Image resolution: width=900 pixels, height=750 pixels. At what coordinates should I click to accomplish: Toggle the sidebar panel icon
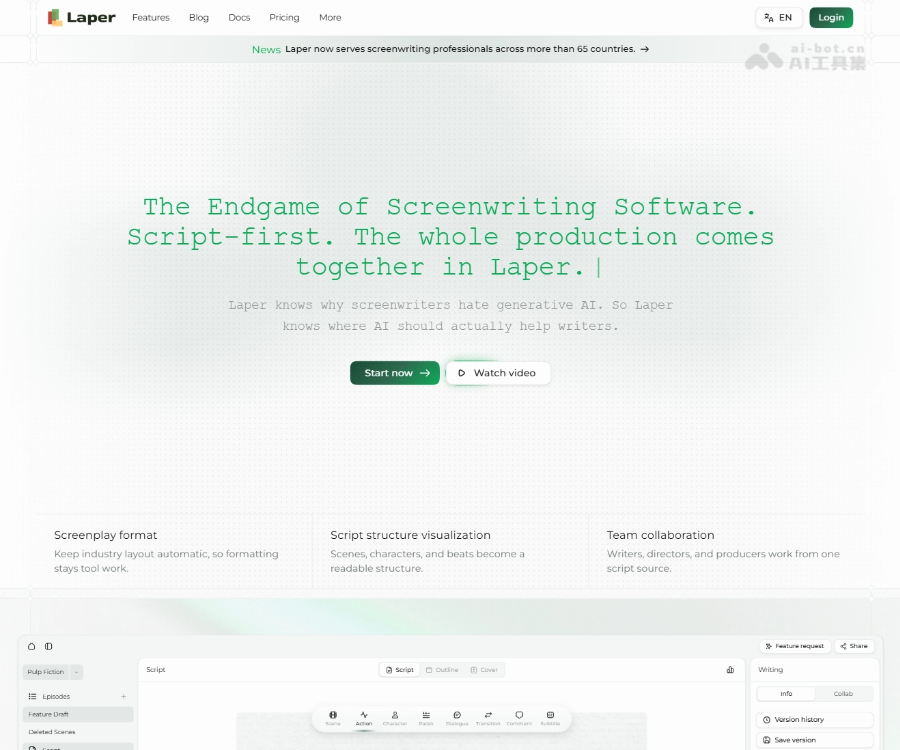[49, 647]
